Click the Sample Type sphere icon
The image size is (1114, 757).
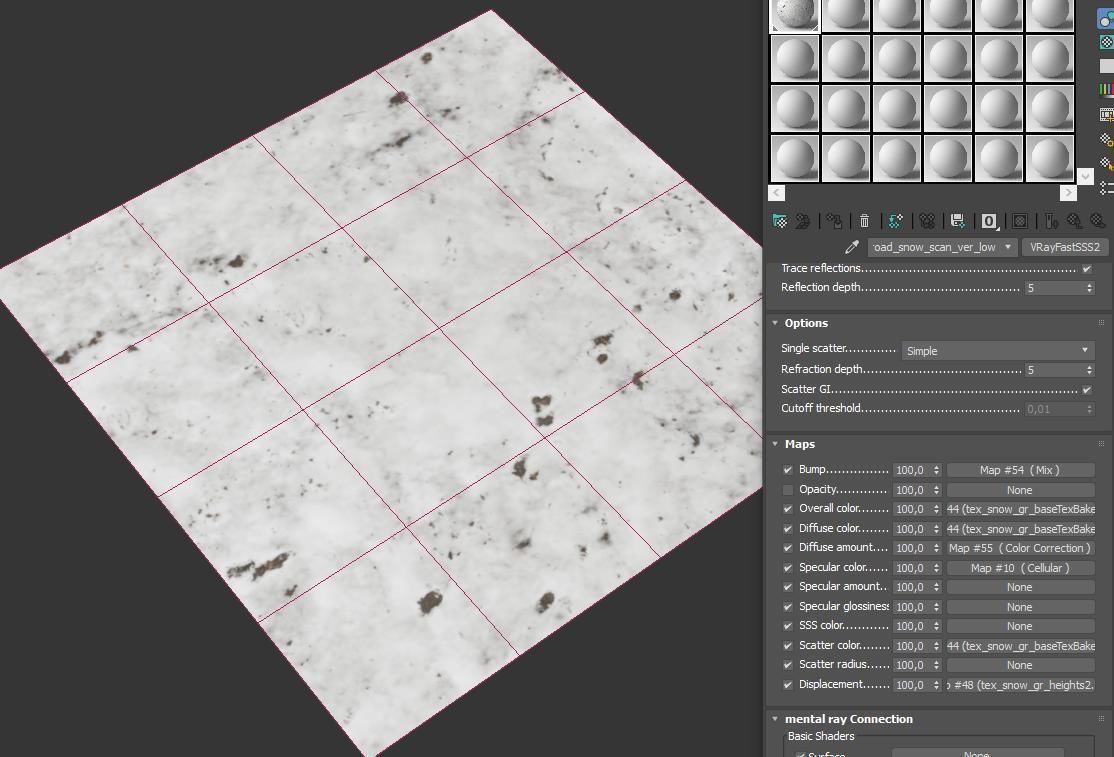click(1106, 19)
